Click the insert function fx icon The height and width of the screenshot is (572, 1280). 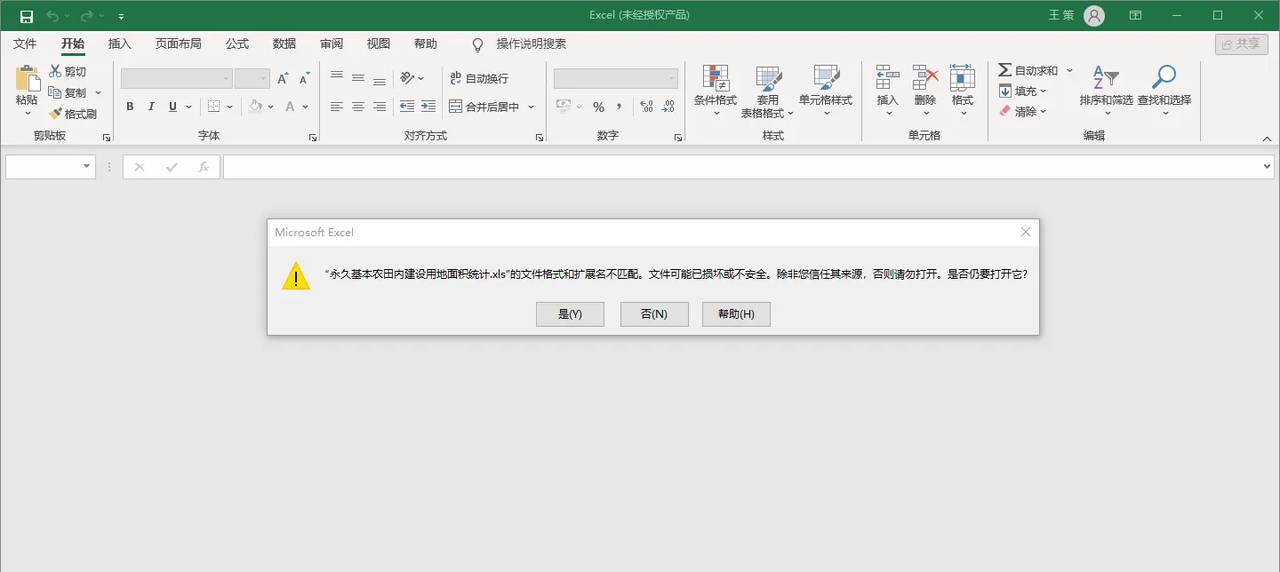tap(204, 167)
